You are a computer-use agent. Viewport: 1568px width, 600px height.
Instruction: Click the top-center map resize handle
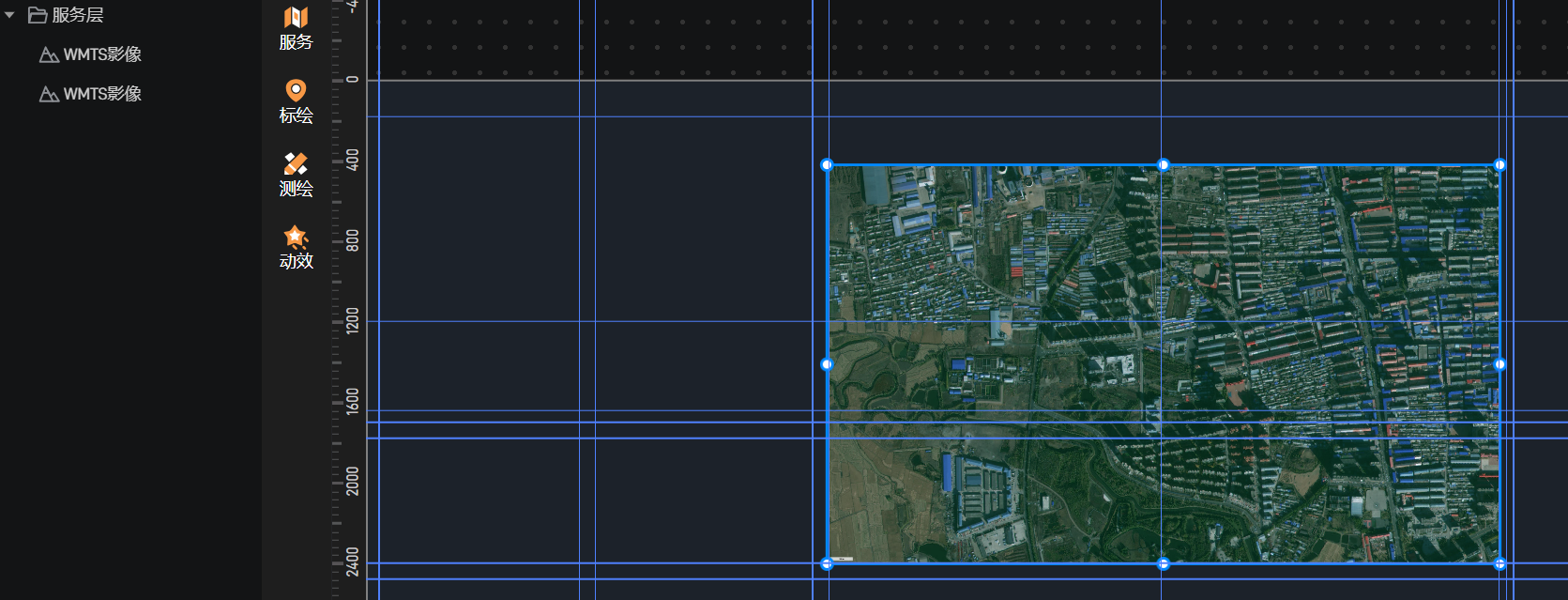click(x=1164, y=165)
